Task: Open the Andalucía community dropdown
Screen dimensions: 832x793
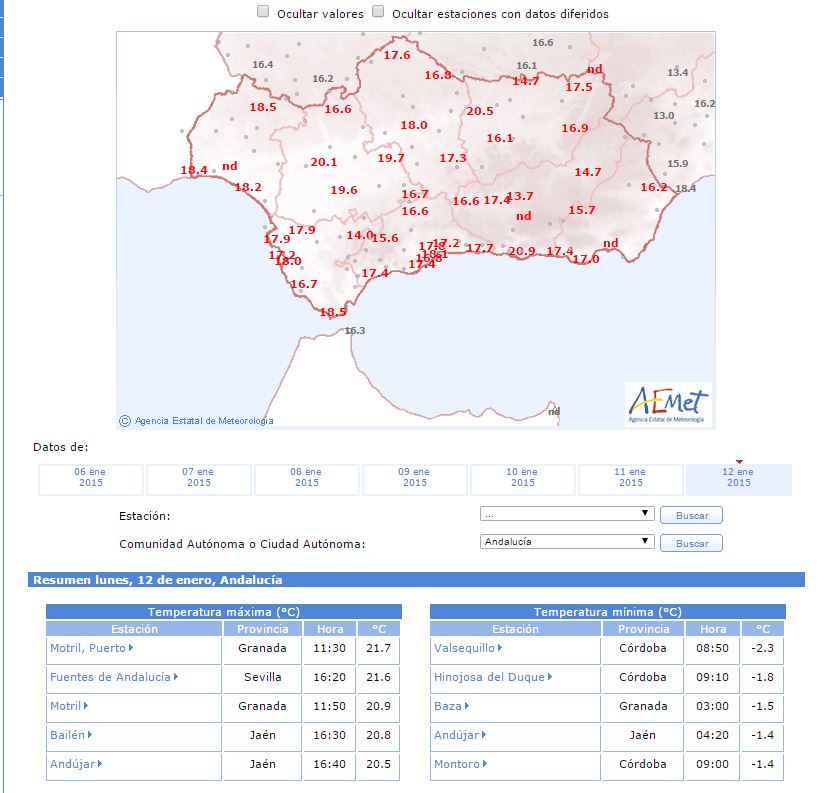Action: (566, 542)
